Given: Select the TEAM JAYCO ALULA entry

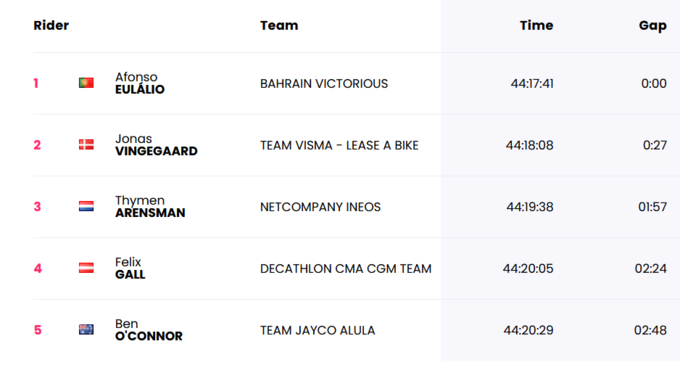Looking at the screenshot, I should click(317, 330).
